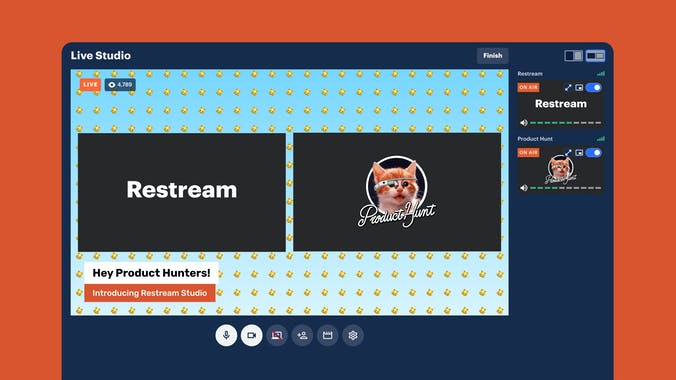This screenshot has height=380, width=676.
Task: Click the LIVE indicator badge
Action: 90,85
